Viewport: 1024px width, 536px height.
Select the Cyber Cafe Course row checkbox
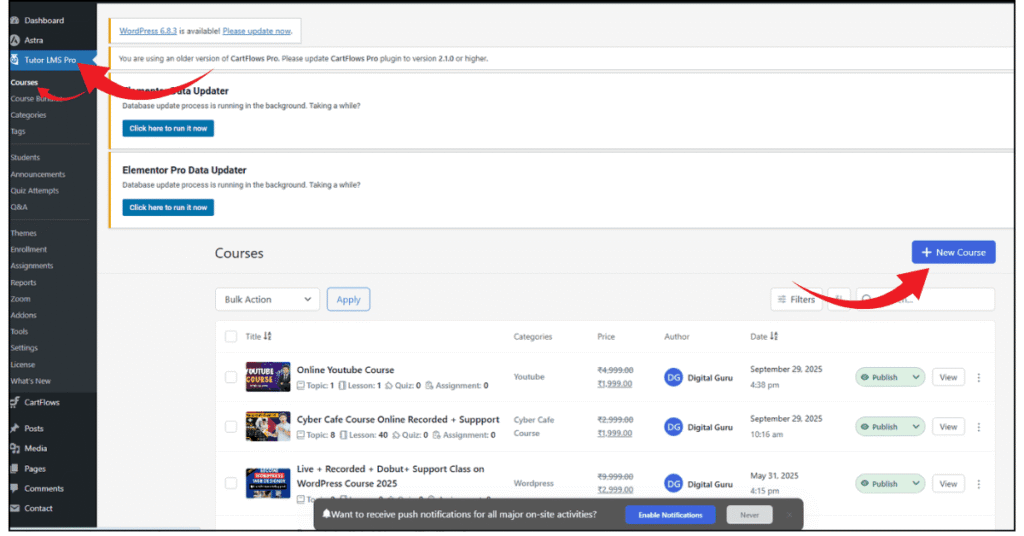tap(231, 427)
